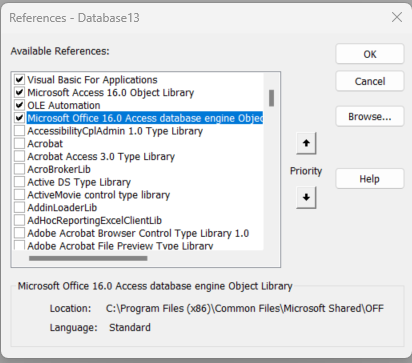Viewport: 412px width, 363px height.
Task: Close the References dialog with the X
Action: pos(397,17)
